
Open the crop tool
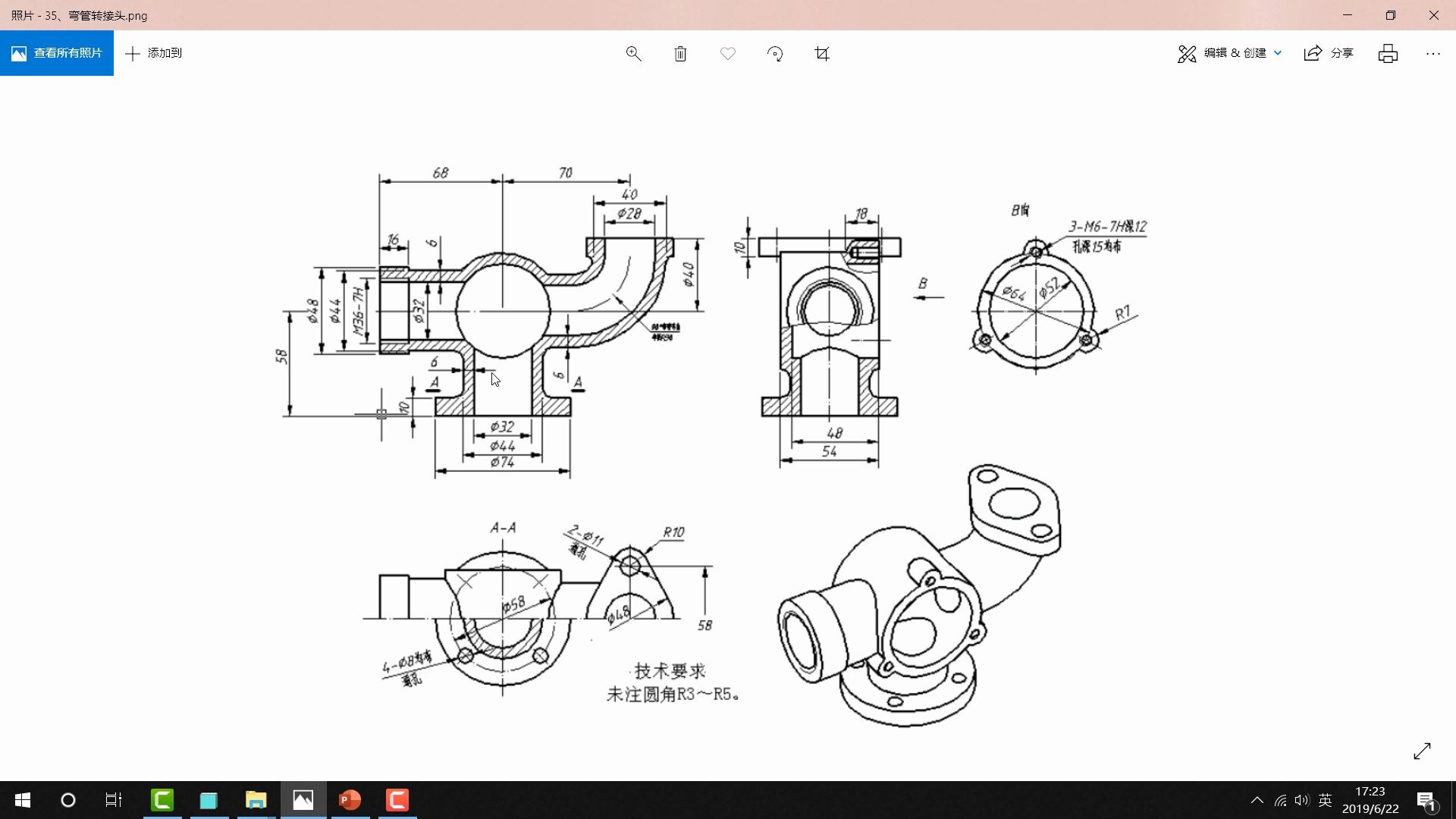tap(822, 54)
